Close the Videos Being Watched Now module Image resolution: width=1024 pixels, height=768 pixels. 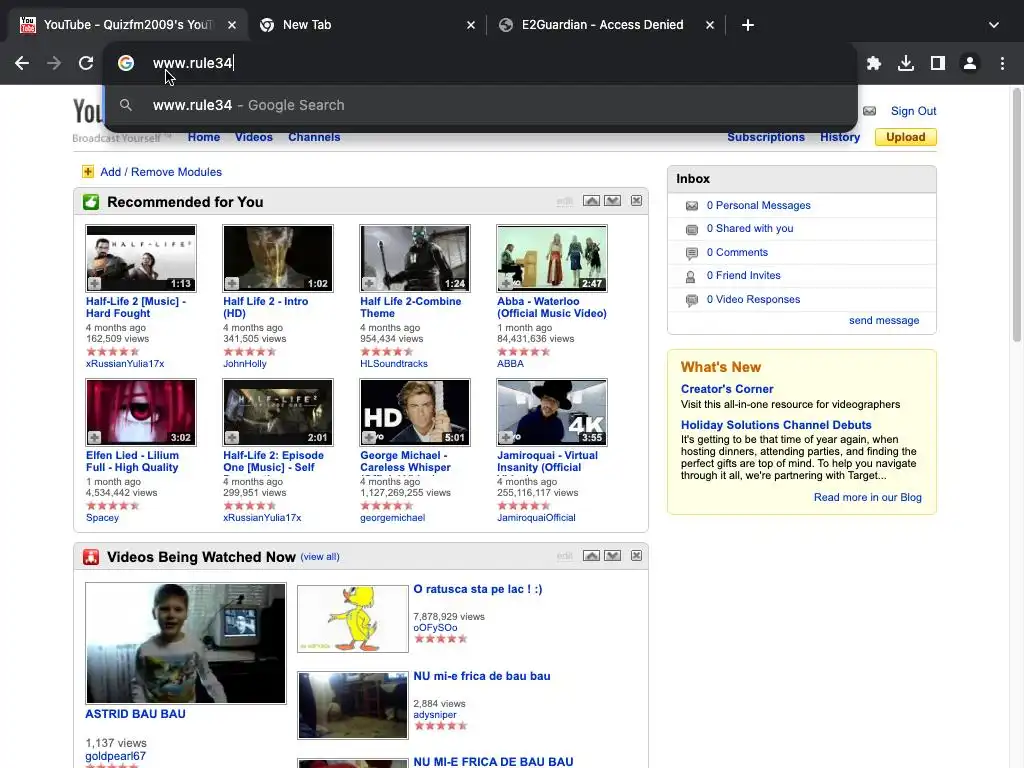(x=636, y=556)
